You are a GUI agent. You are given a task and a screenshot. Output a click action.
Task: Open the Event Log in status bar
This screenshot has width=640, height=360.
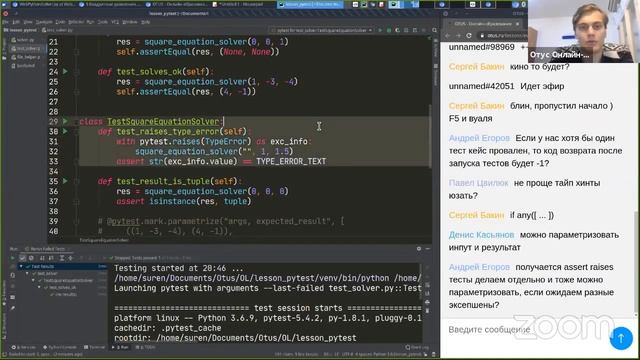(x=417, y=347)
